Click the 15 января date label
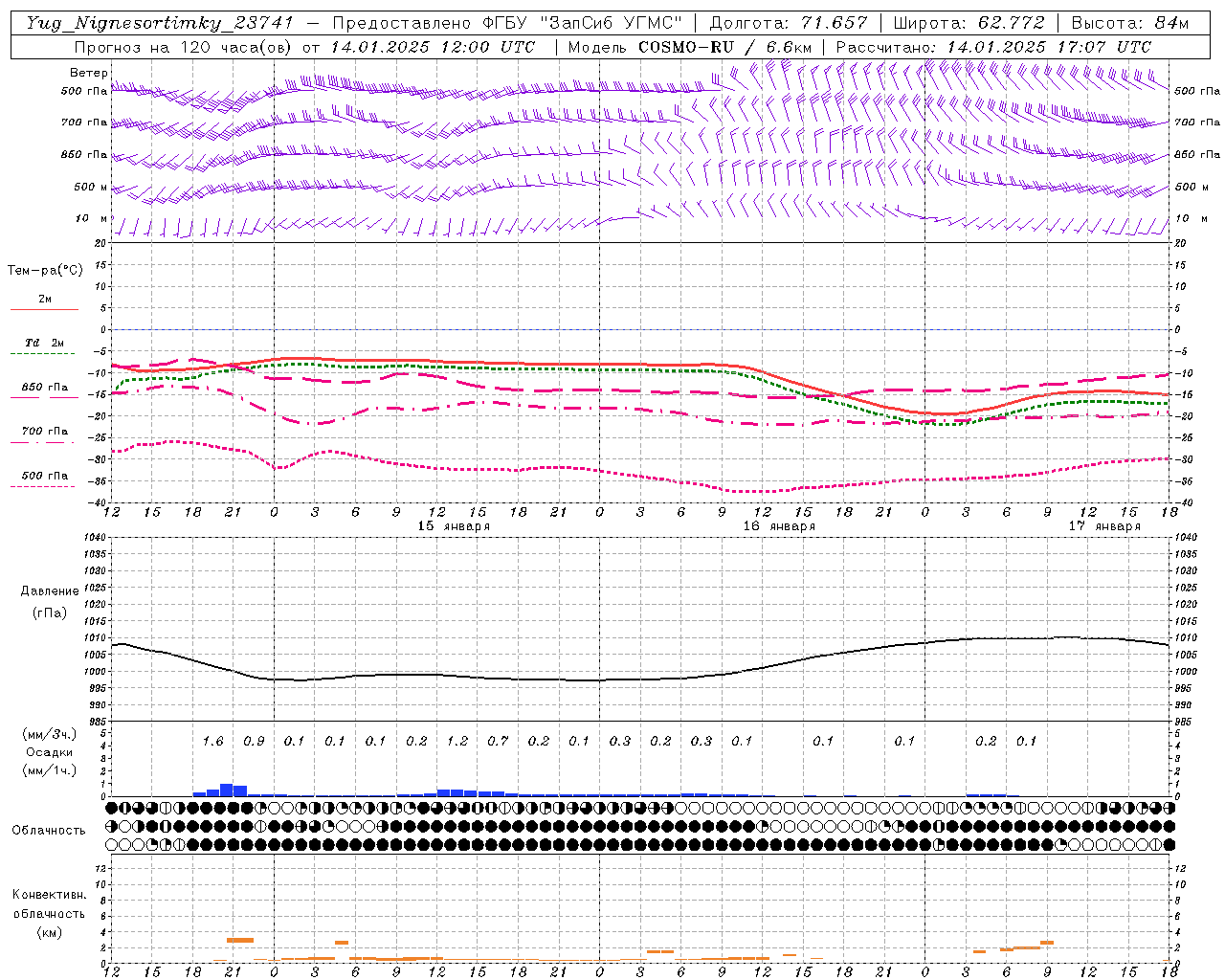1225x980 pixels. 454,526
